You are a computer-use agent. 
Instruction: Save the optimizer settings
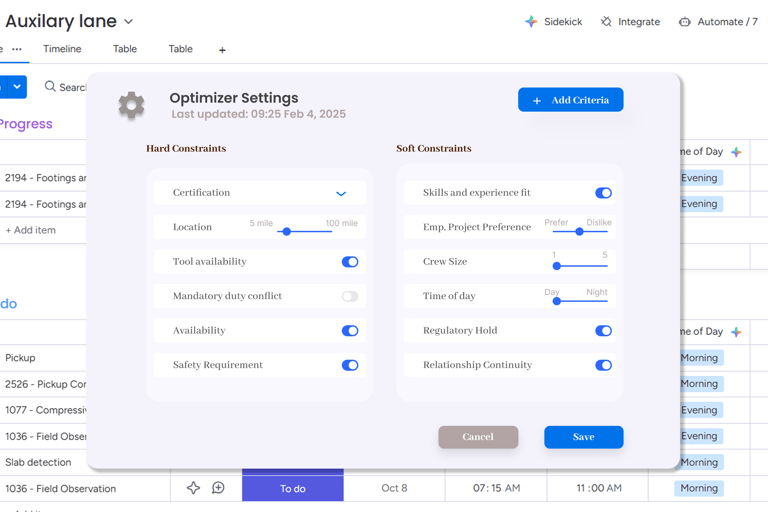583,437
